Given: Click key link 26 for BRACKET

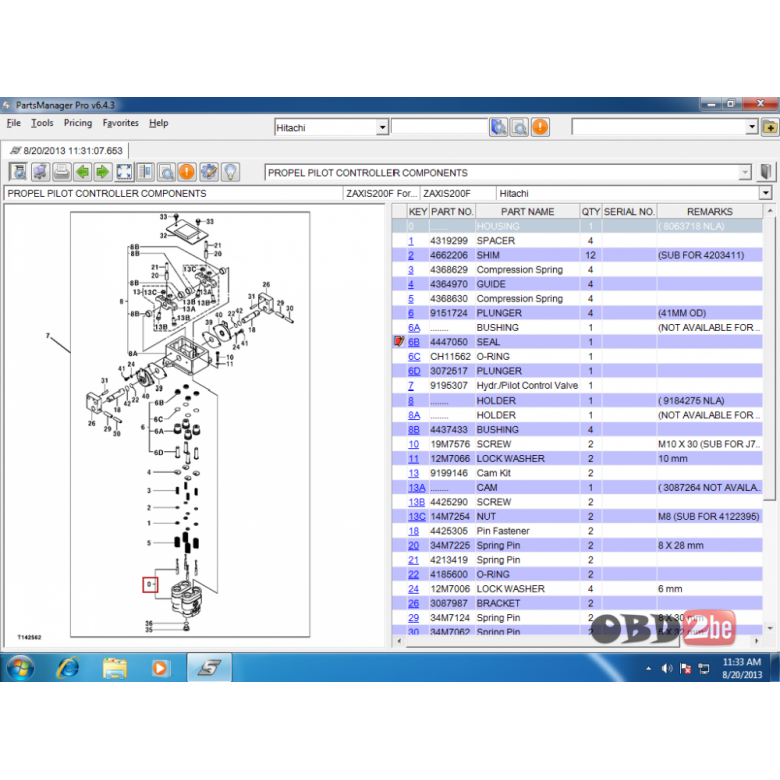Looking at the screenshot, I should [x=413, y=603].
